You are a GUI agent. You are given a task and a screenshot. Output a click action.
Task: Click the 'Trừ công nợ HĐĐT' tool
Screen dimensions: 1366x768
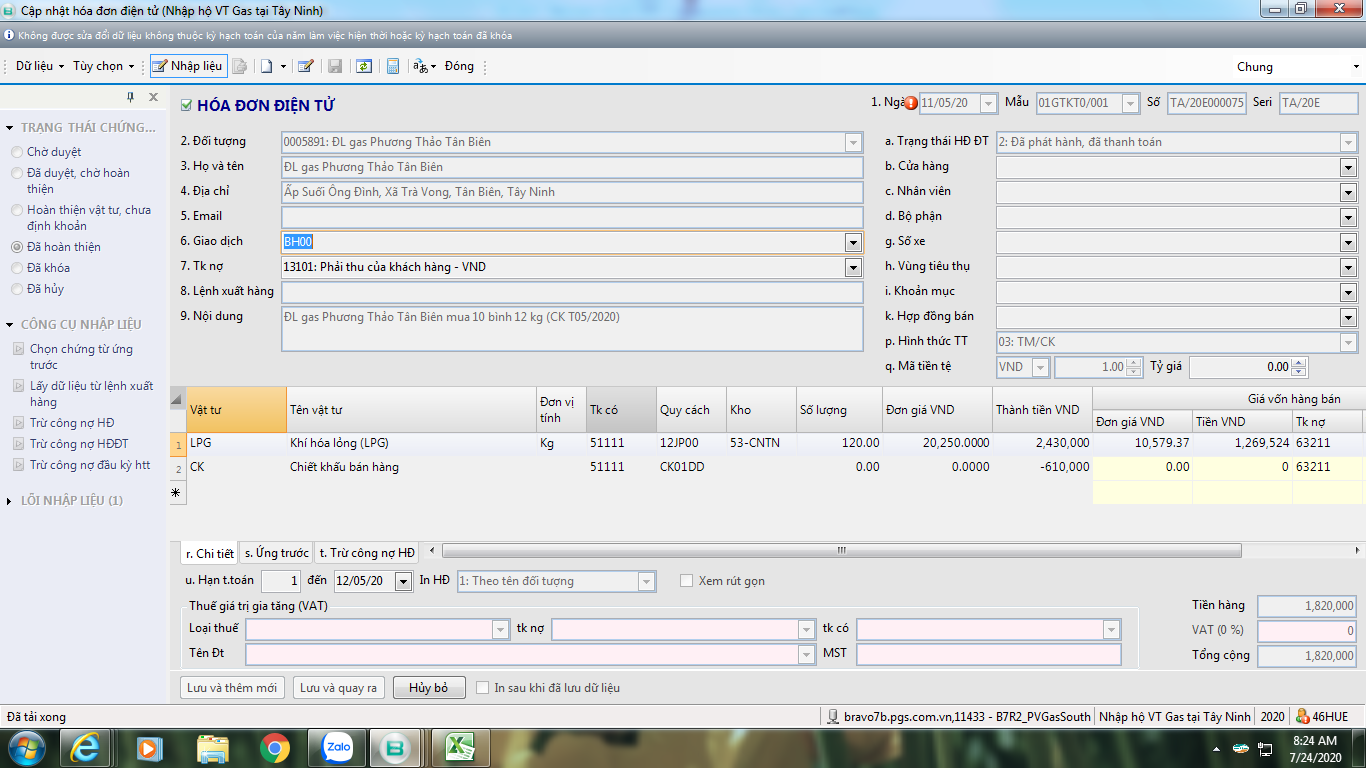[x=78, y=444]
